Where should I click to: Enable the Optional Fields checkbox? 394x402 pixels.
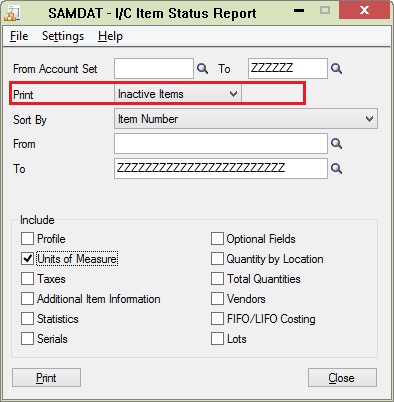(x=217, y=239)
